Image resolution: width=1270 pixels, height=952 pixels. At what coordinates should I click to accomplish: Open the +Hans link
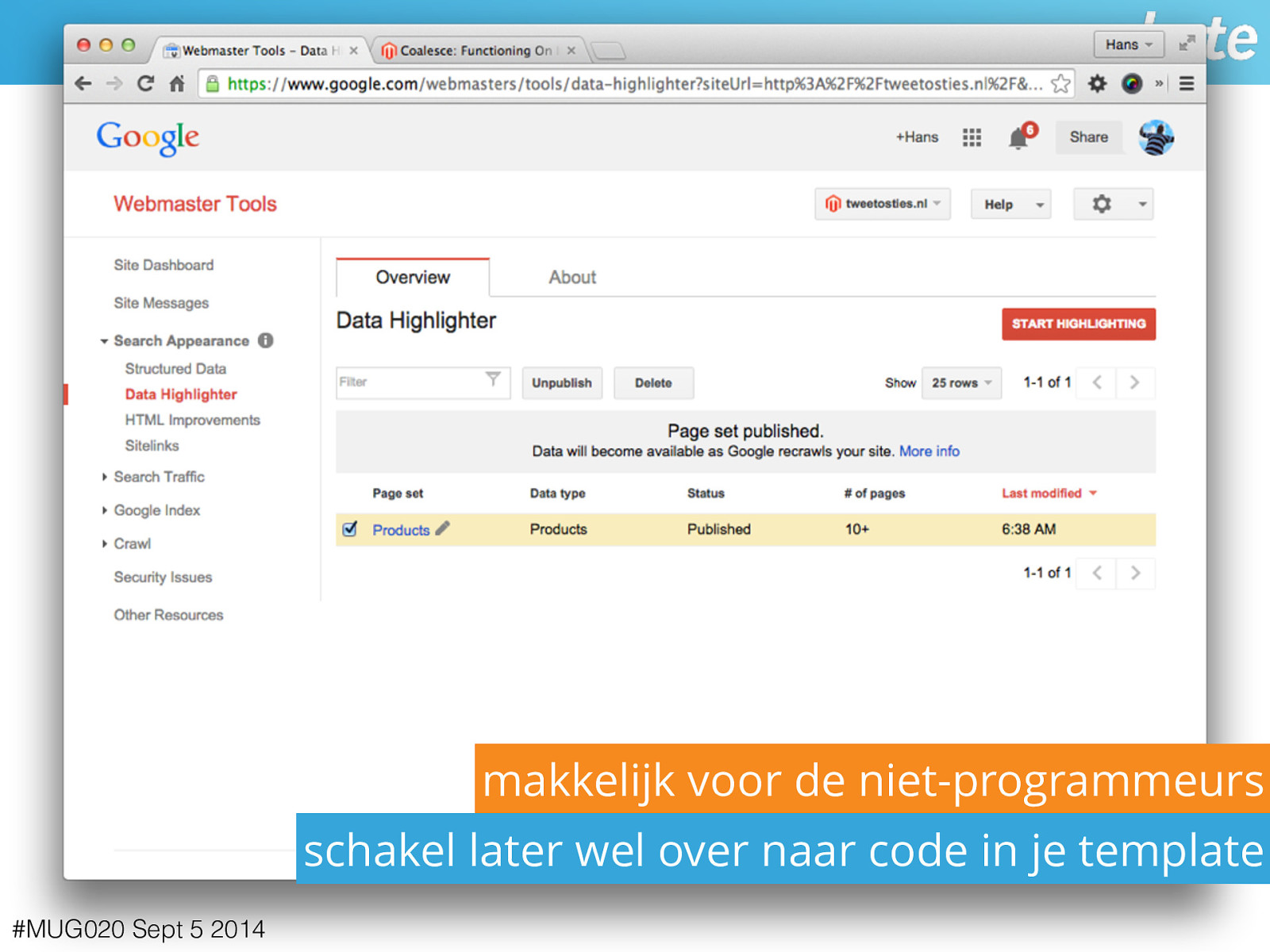coord(917,137)
